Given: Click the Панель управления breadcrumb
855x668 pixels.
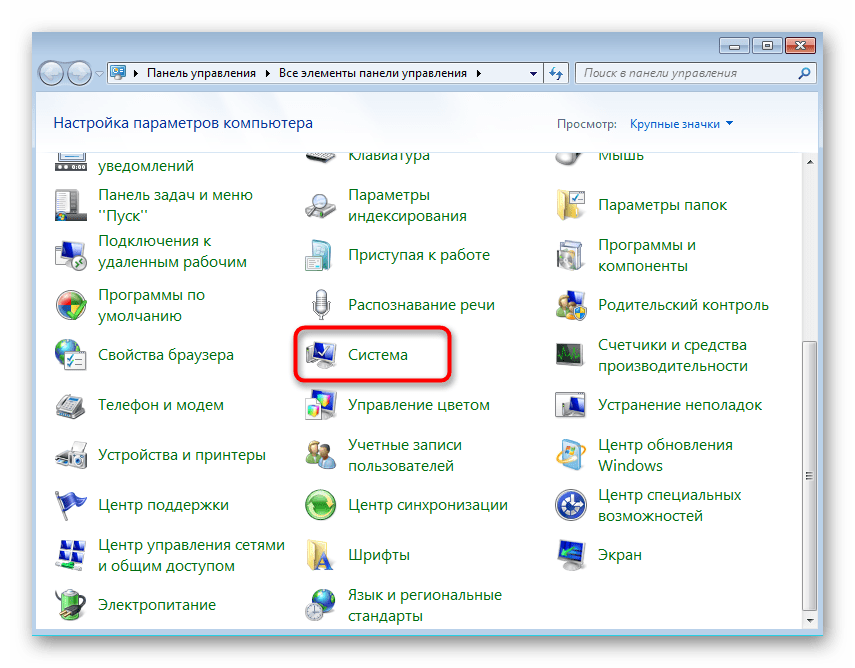Looking at the screenshot, I should click(201, 73).
